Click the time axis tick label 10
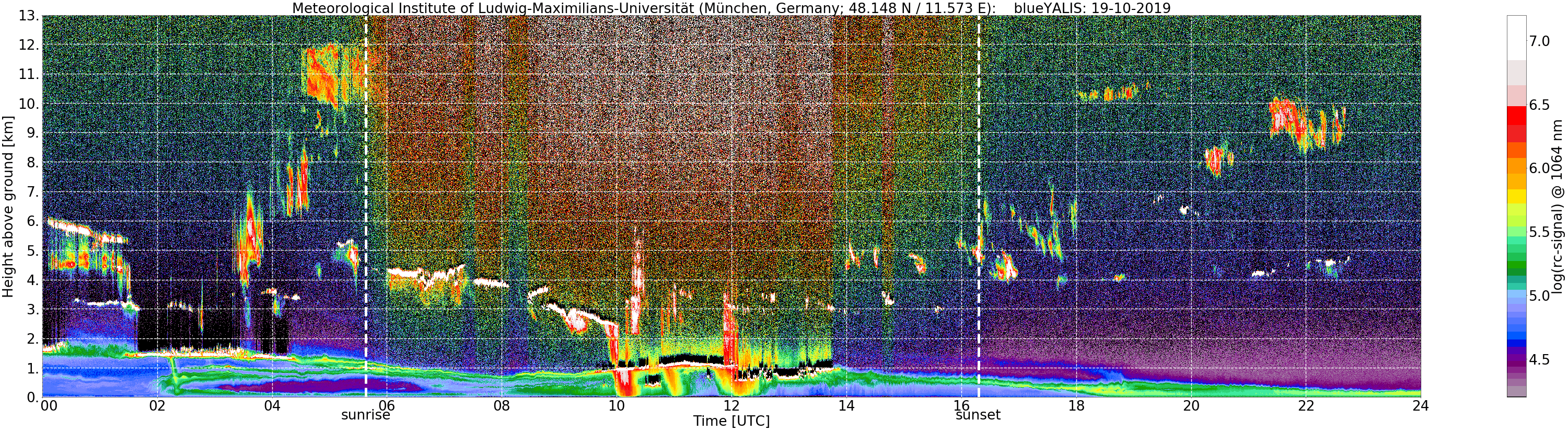 tap(617, 406)
